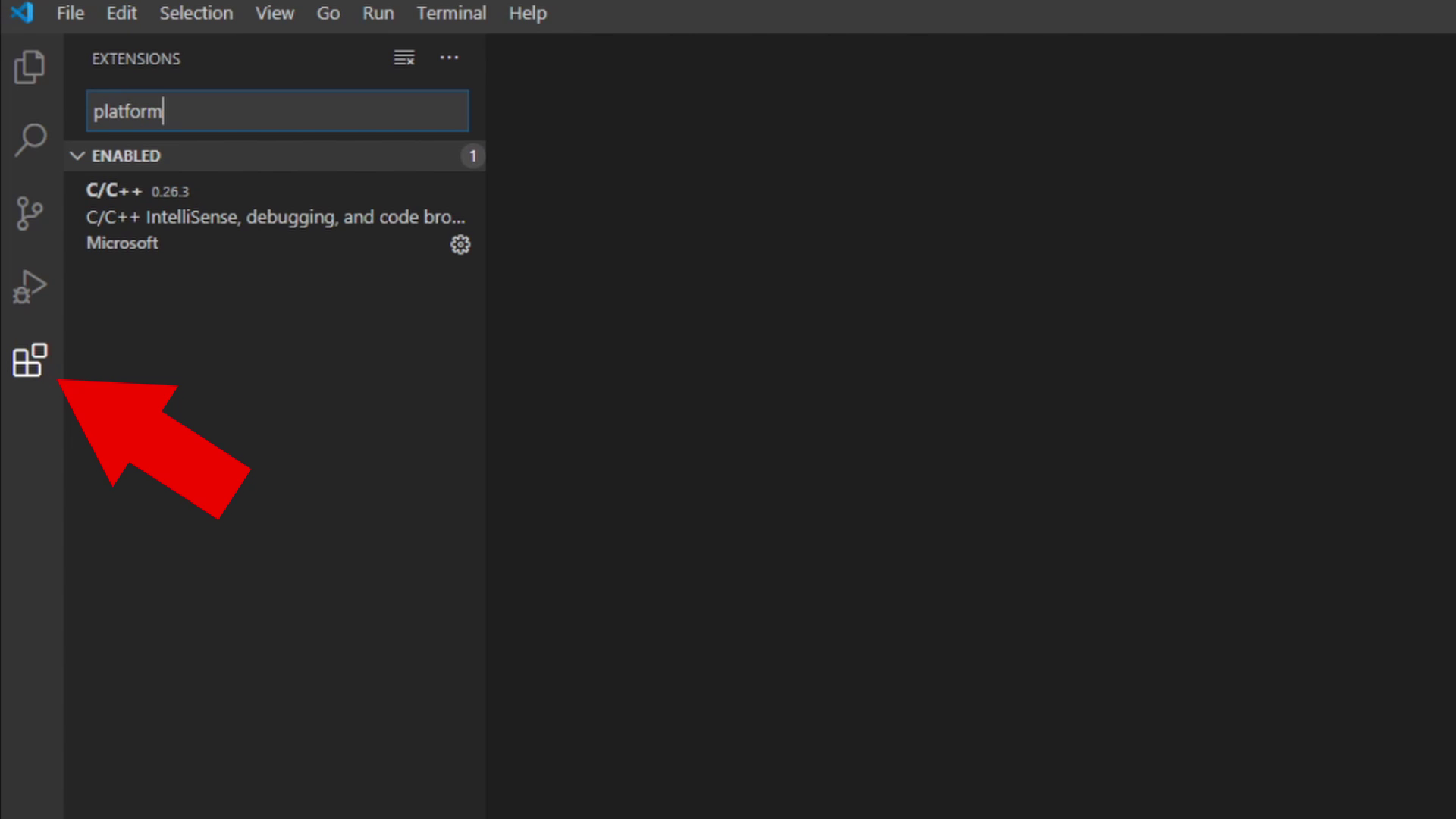This screenshot has height=819, width=1456.
Task: Open the View menu
Action: 275,13
